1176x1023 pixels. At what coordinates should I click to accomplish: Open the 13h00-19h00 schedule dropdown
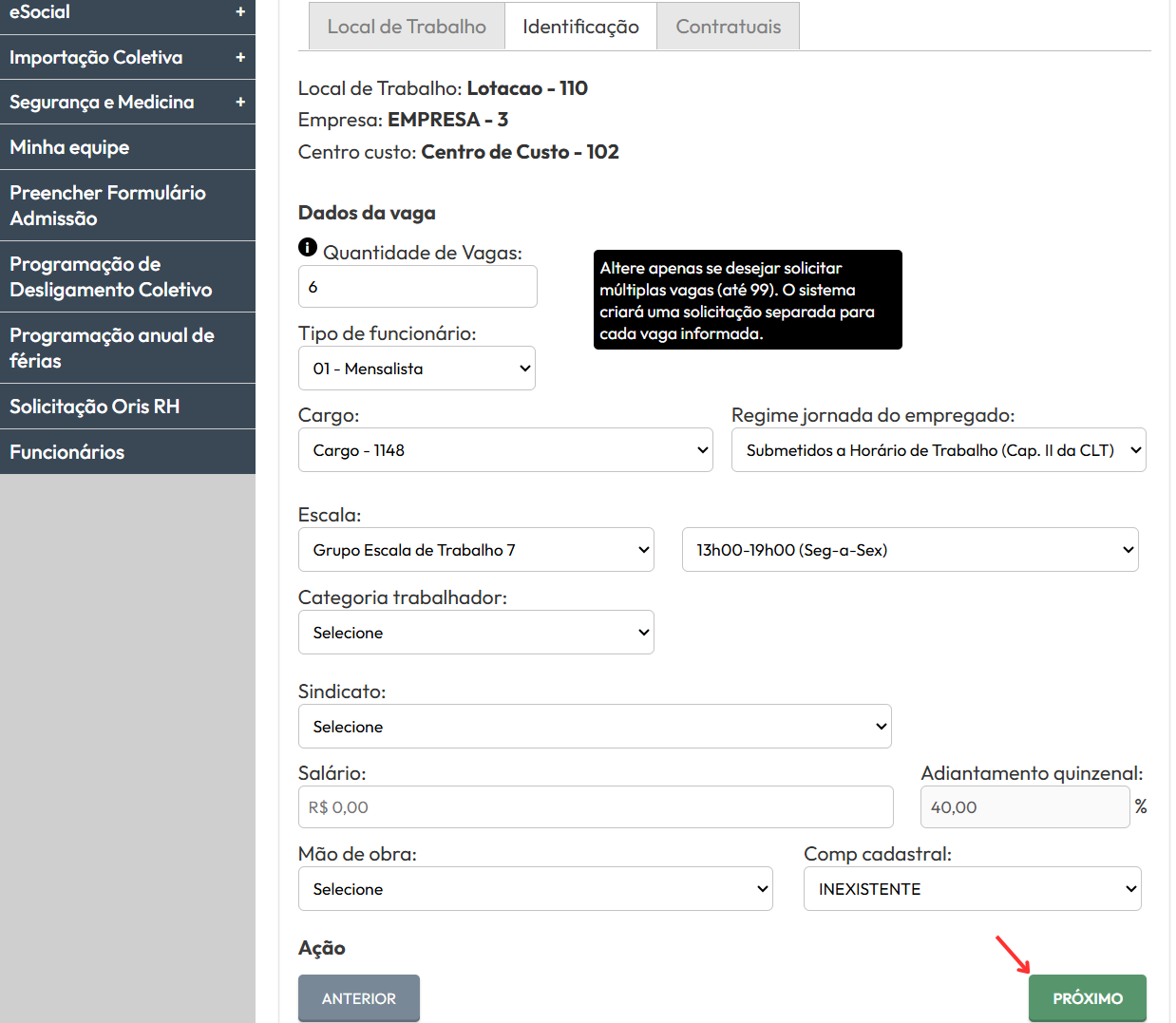click(910, 550)
